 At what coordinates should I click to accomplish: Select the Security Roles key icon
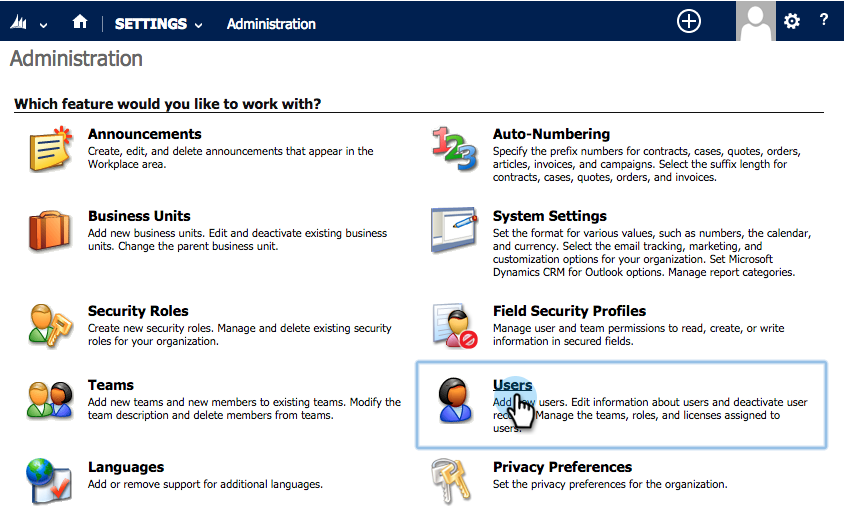(50, 325)
